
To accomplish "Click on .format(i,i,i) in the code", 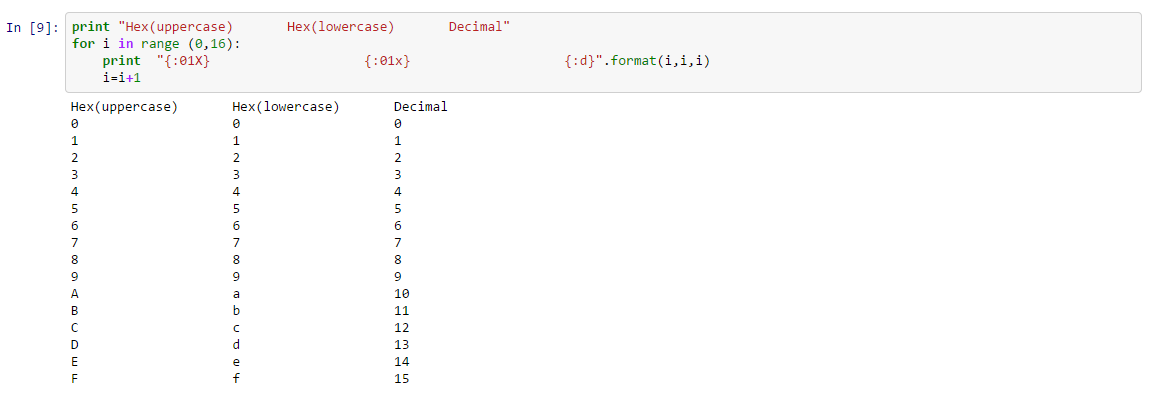I will (661, 61).
